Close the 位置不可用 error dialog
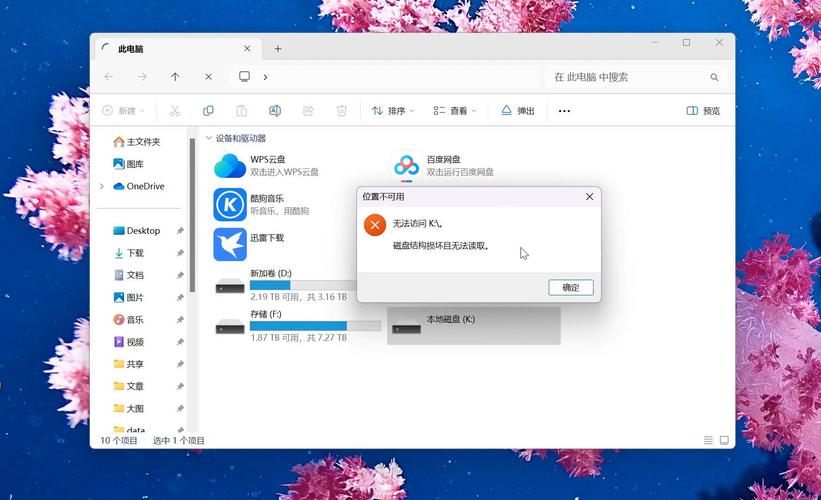821x500 pixels. pyautogui.click(x=589, y=197)
